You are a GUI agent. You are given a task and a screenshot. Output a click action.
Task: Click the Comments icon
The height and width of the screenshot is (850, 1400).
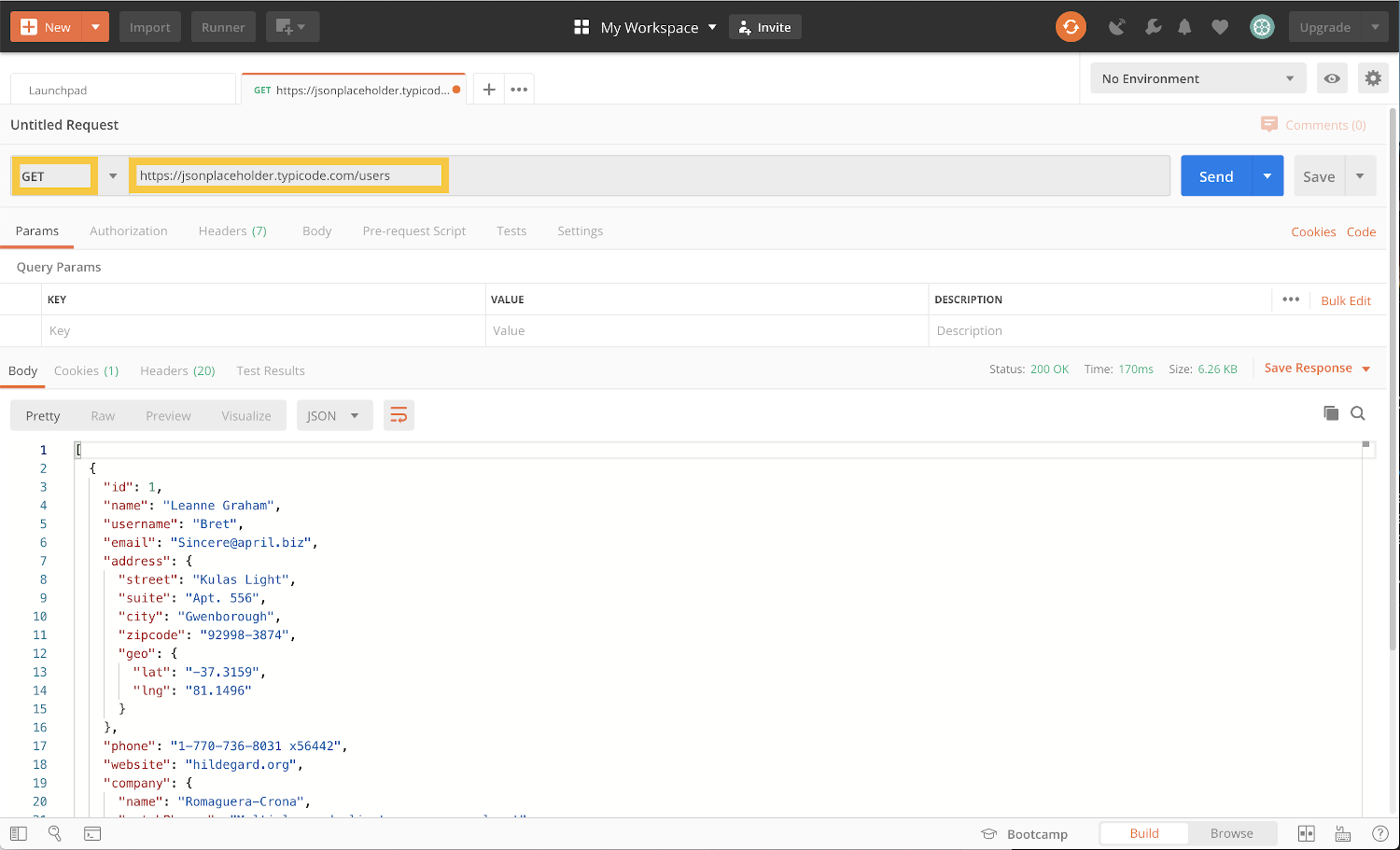point(1269,124)
